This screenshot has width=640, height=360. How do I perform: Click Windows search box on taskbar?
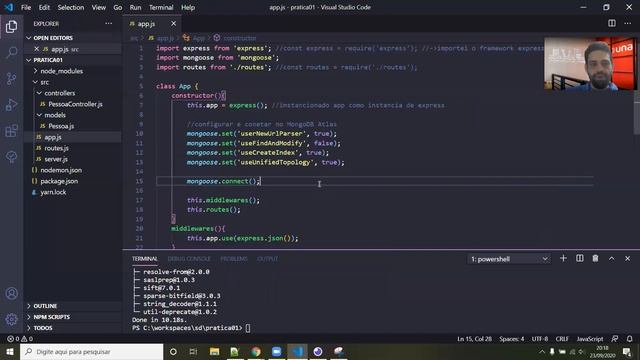pyautogui.click(x=92, y=351)
